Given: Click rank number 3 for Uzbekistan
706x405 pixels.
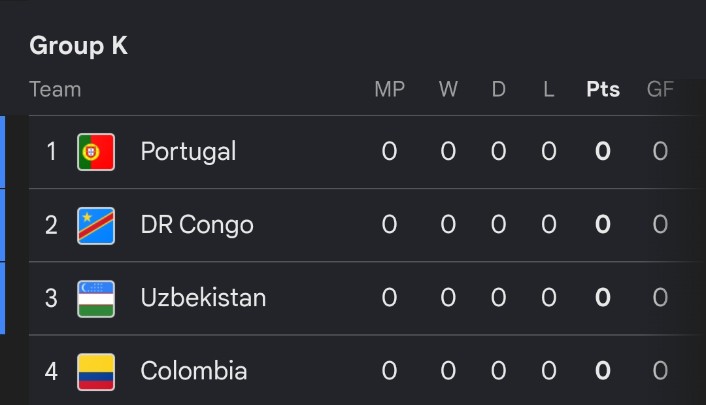Looking at the screenshot, I should [51, 298].
